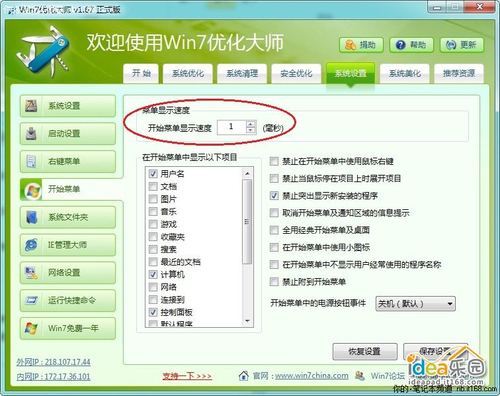This screenshot has width=500, height=396.
Task: Select 启动设置 sidebar icon
Action: click(x=31, y=133)
